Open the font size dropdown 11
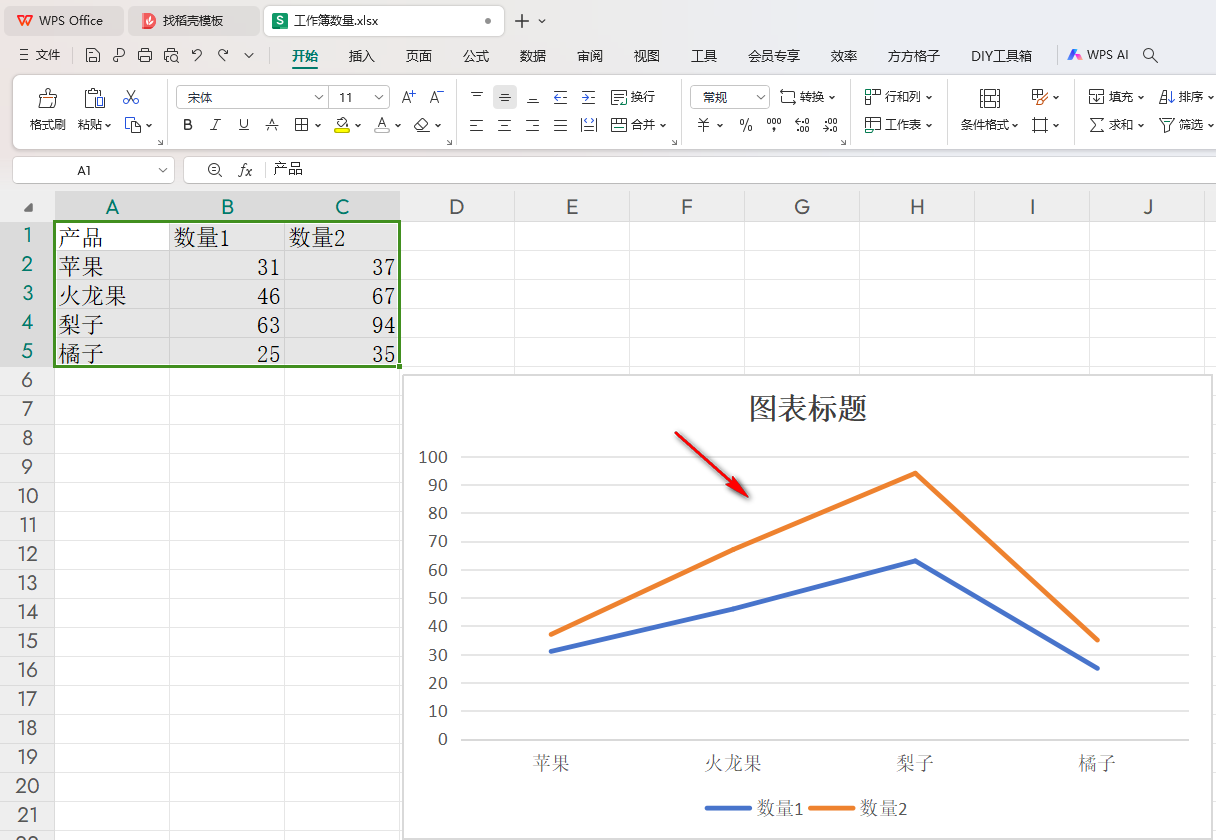Screen dimensions: 1216x840 [380, 97]
